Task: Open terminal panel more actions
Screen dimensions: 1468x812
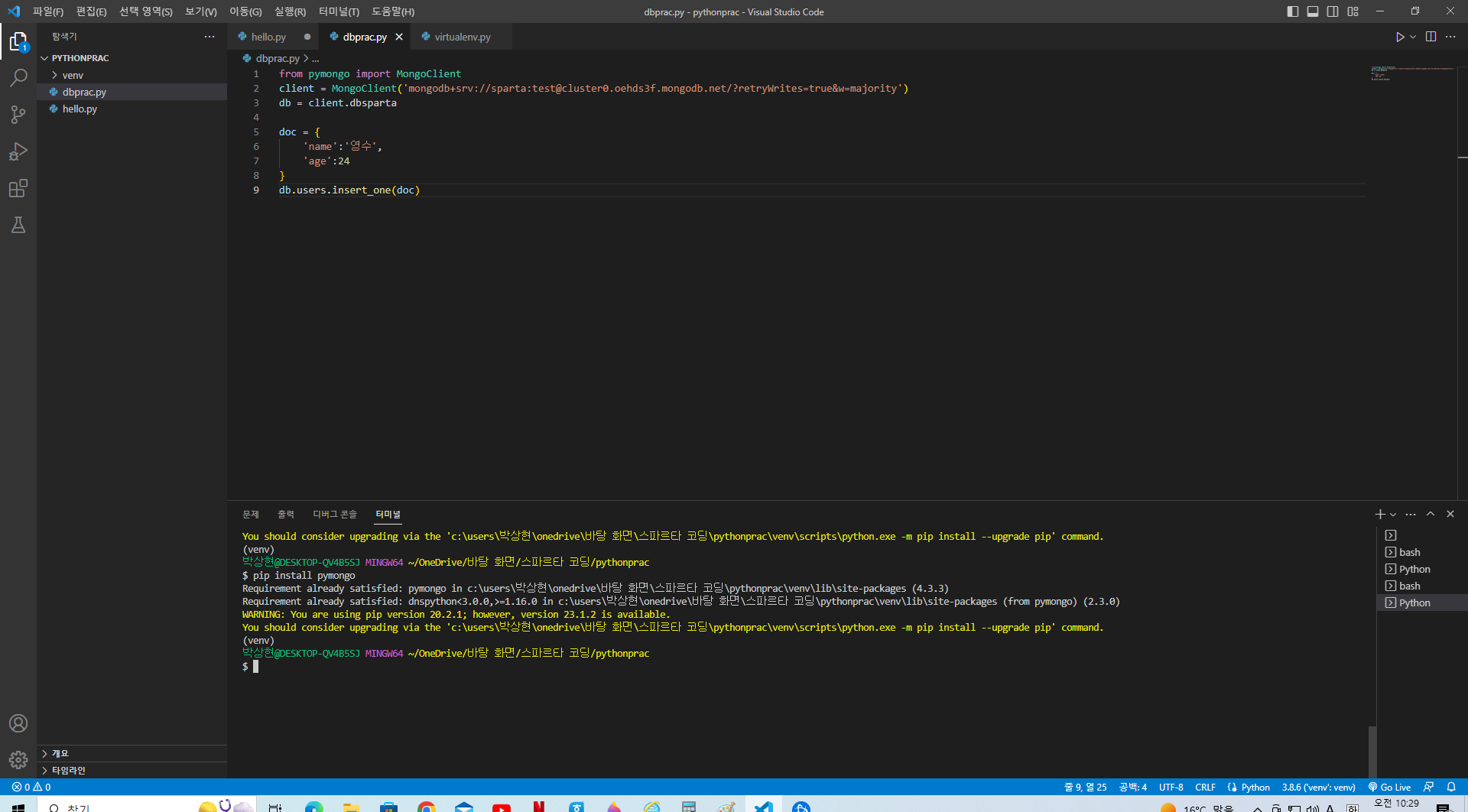Action: [x=1411, y=514]
